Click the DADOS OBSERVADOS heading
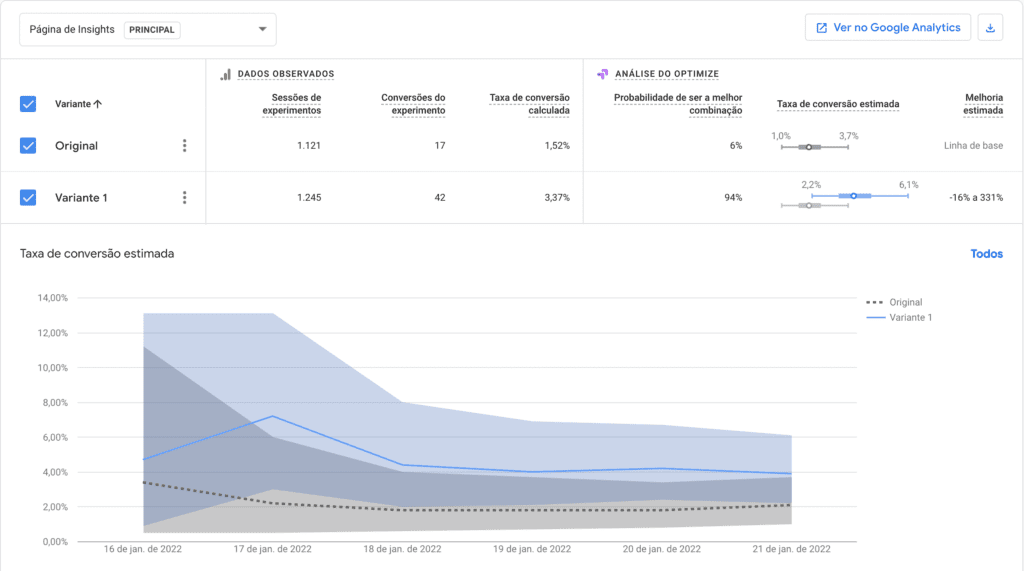This screenshot has height=571, width=1024. pyautogui.click(x=286, y=74)
